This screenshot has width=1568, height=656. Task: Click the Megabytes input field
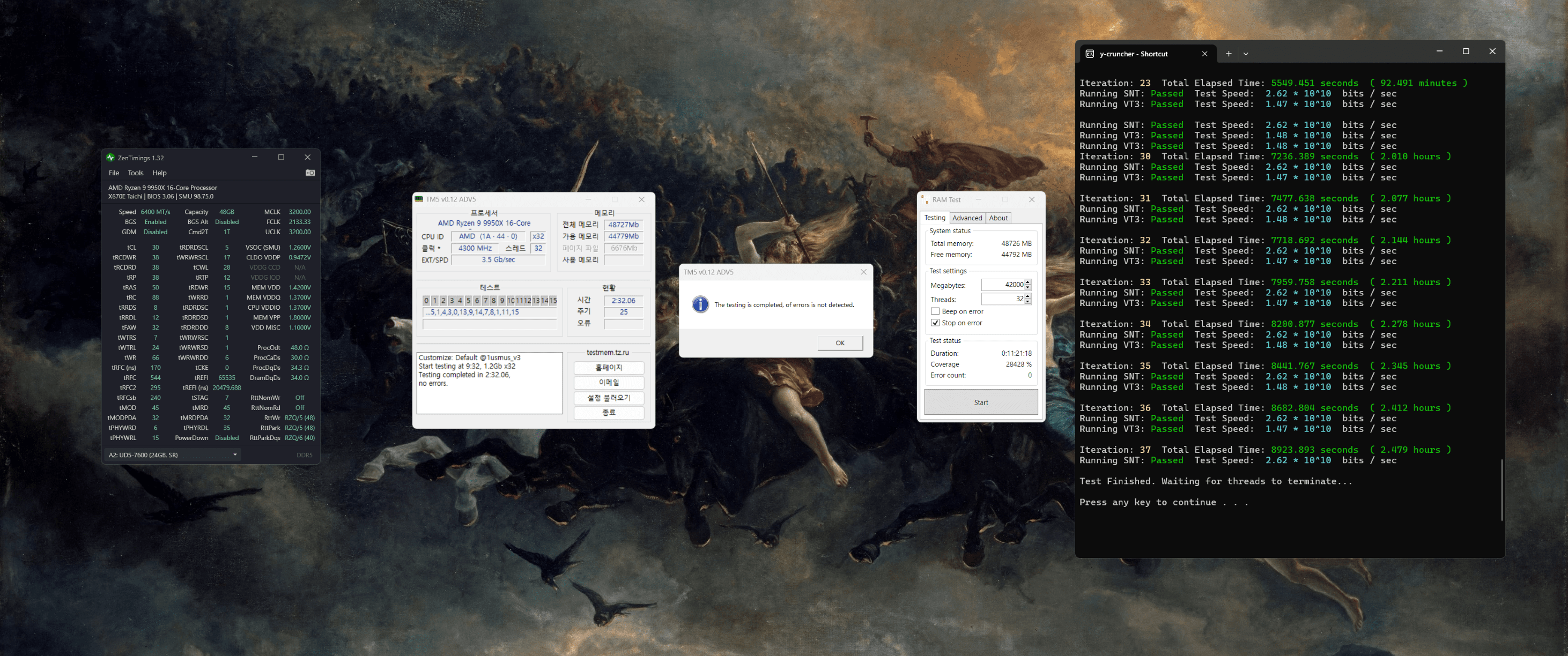tap(1002, 284)
